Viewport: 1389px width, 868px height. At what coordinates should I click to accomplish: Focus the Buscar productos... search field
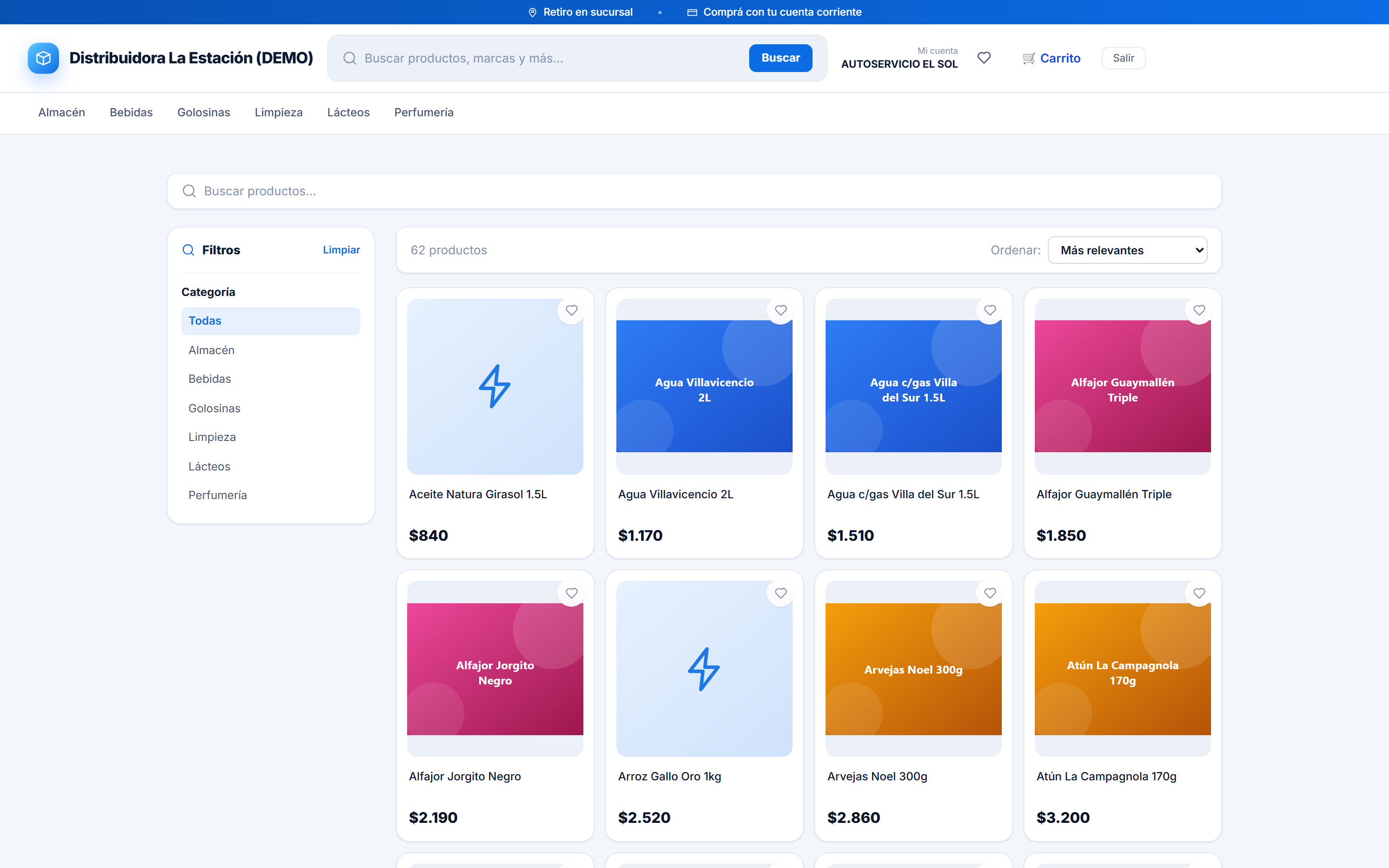[694, 191]
